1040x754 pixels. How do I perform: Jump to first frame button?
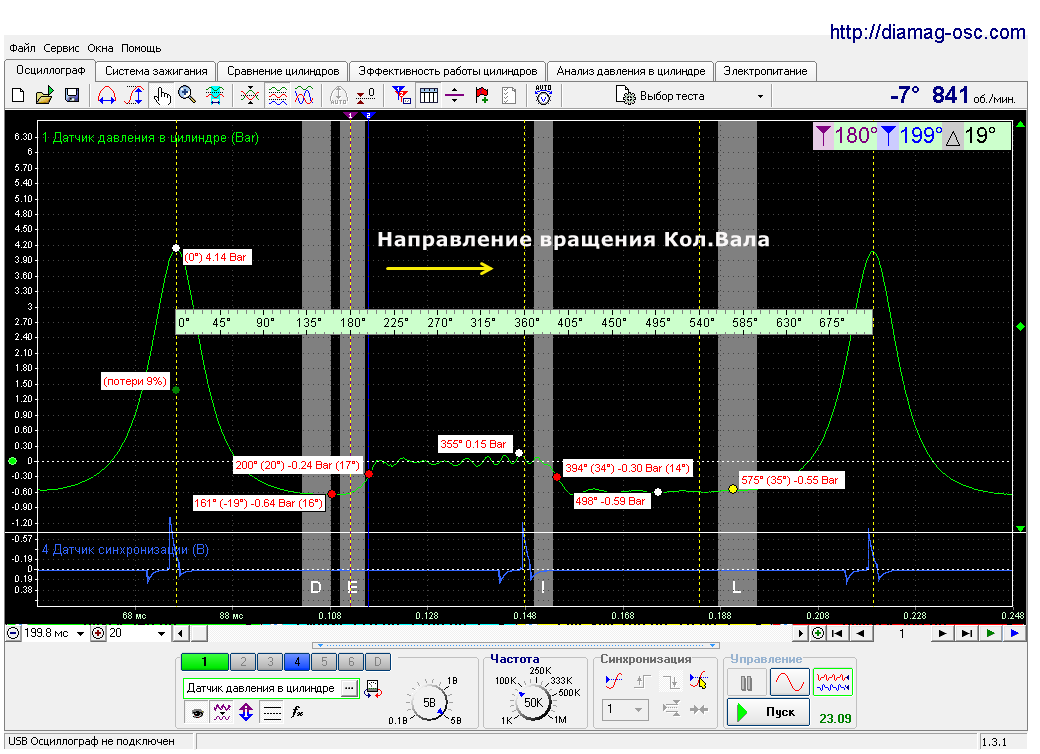[x=837, y=633]
